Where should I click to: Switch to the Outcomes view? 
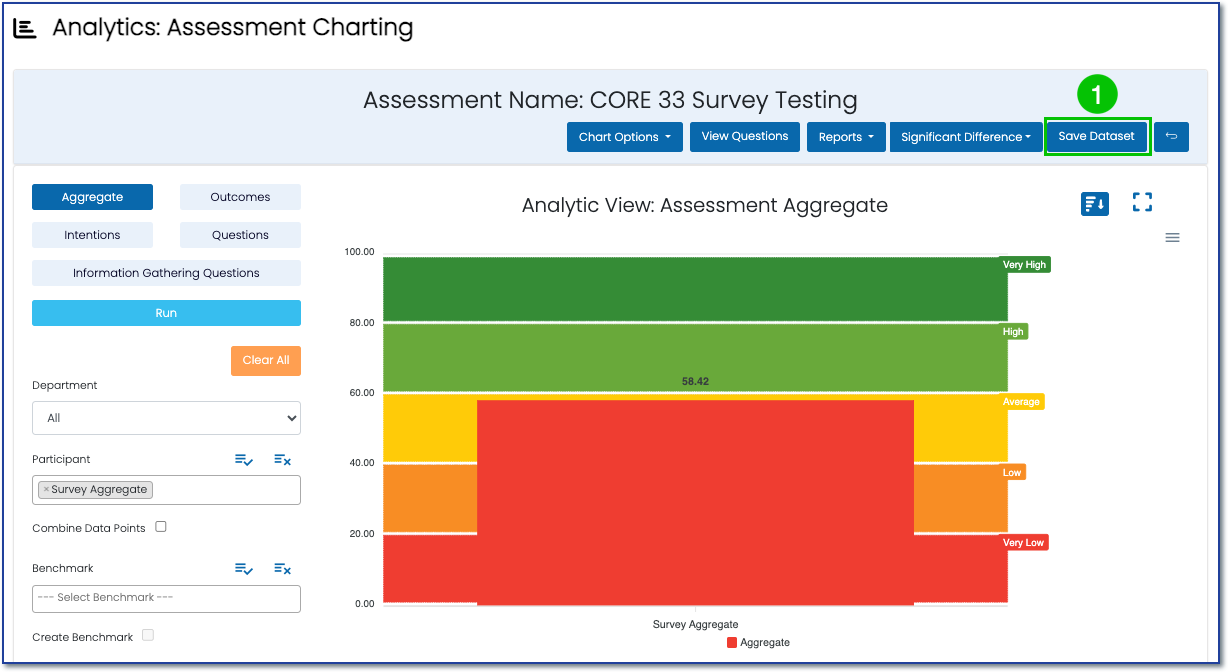pyautogui.click(x=240, y=197)
